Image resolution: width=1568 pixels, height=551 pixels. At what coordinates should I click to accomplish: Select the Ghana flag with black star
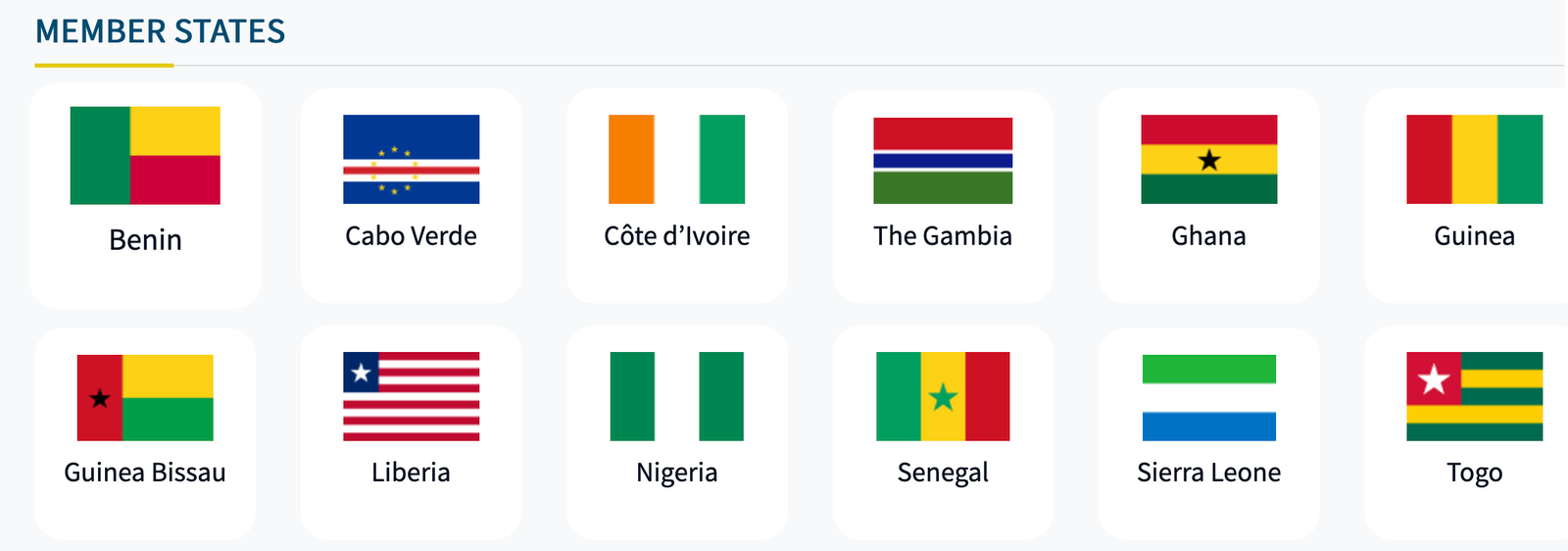[x=1208, y=159]
